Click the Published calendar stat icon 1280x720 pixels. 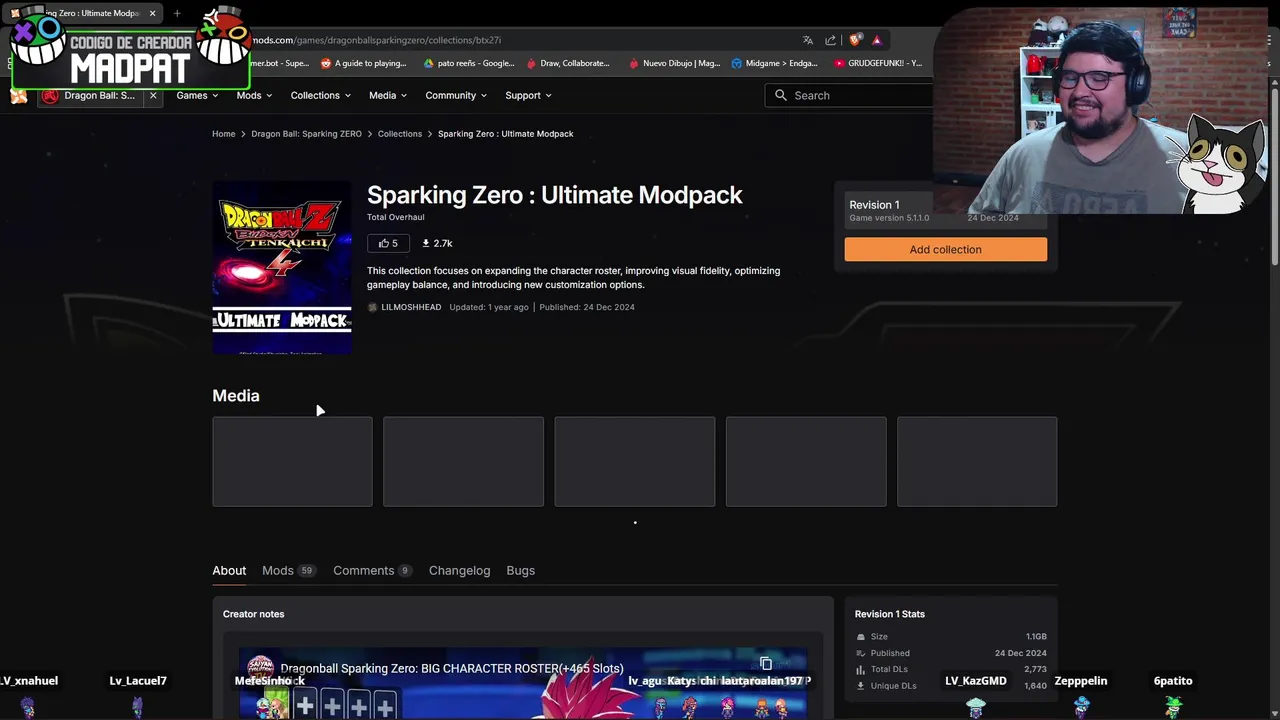pyautogui.click(x=860, y=653)
